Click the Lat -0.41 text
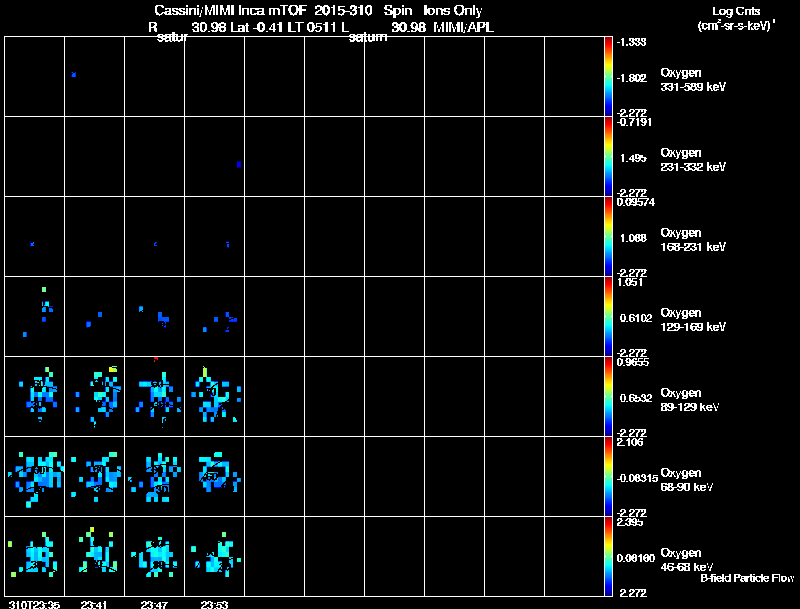The width and height of the screenshot is (800, 609). (258, 28)
